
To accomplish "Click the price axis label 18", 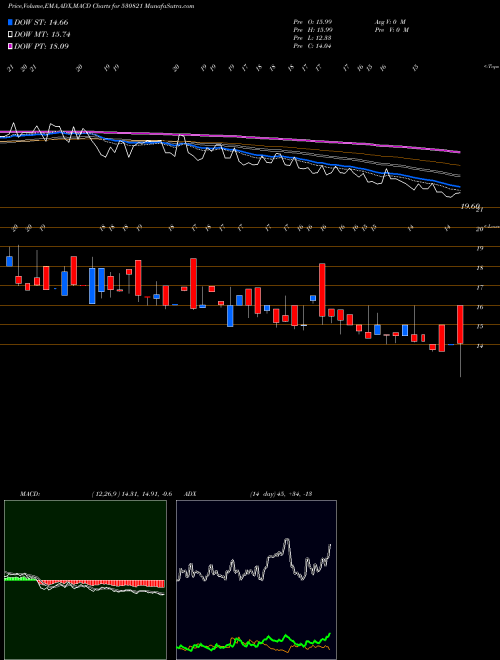I will [479, 268].
